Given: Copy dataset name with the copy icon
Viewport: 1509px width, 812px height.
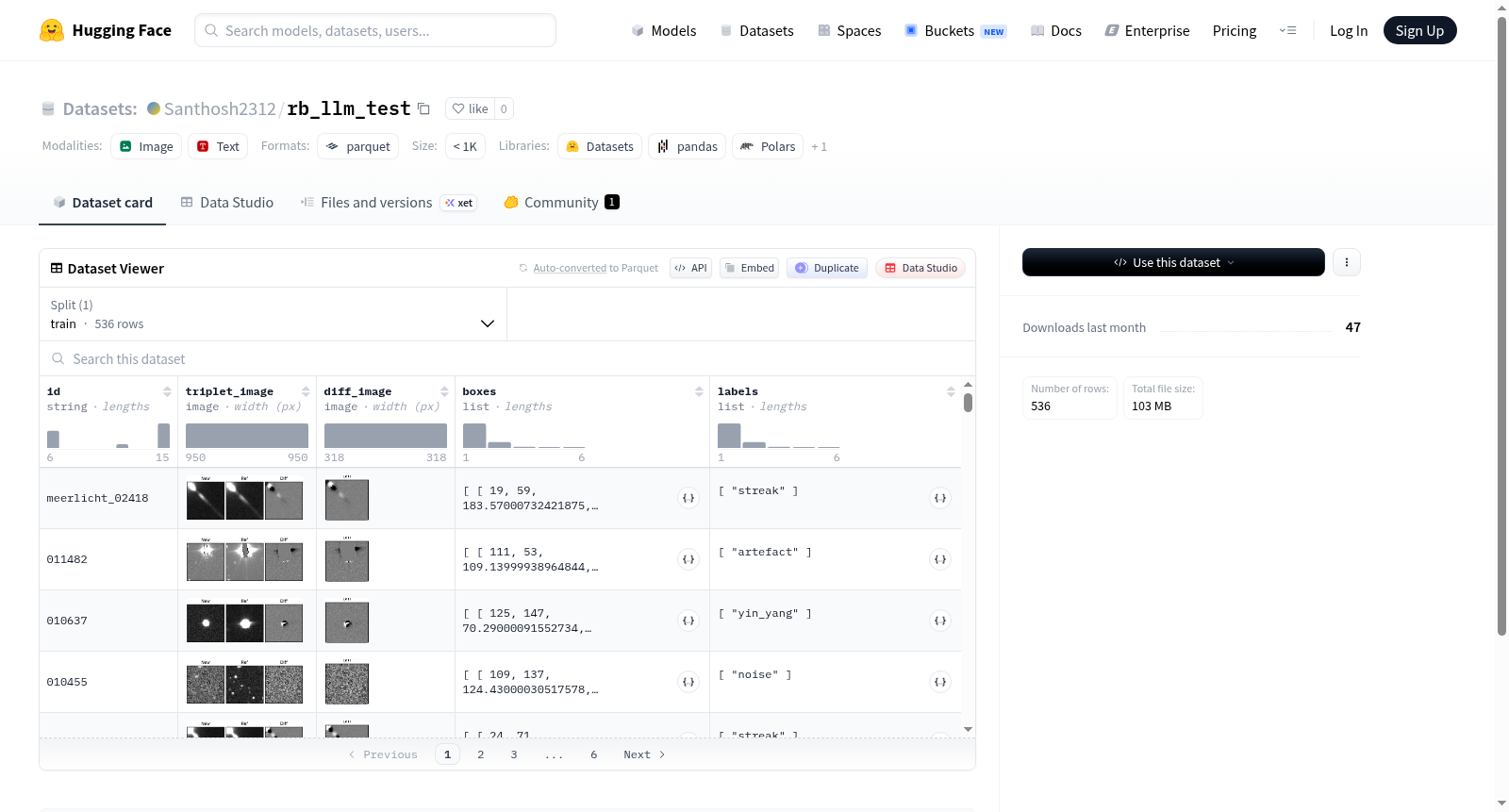Looking at the screenshot, I should tap(424, 108).
